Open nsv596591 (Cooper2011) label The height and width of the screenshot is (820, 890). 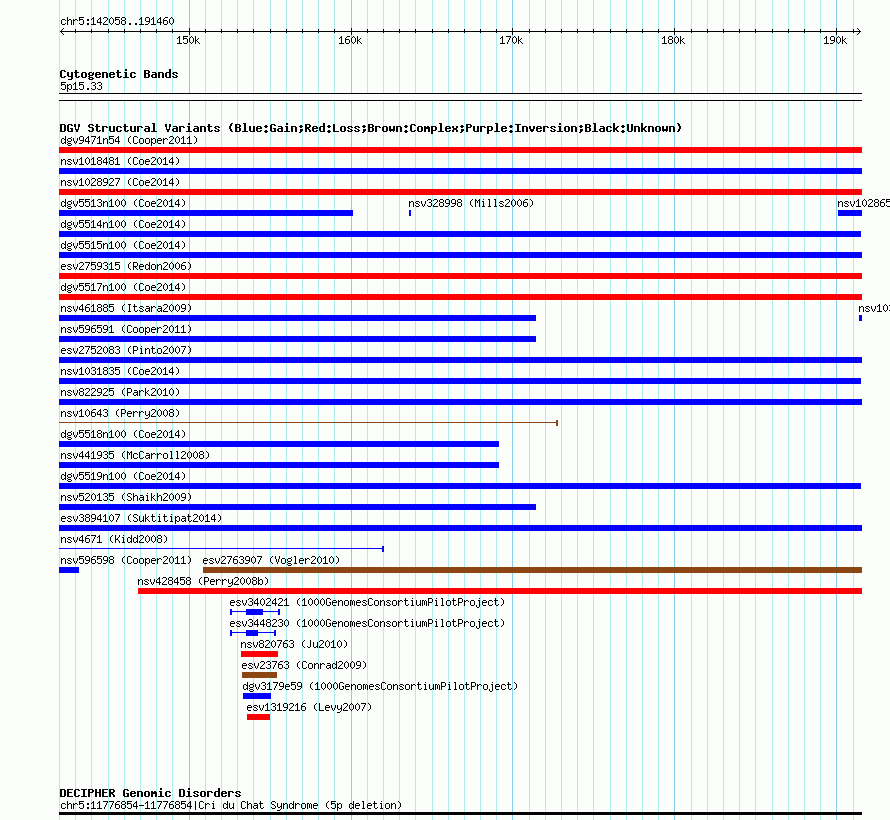coord(126,329)
